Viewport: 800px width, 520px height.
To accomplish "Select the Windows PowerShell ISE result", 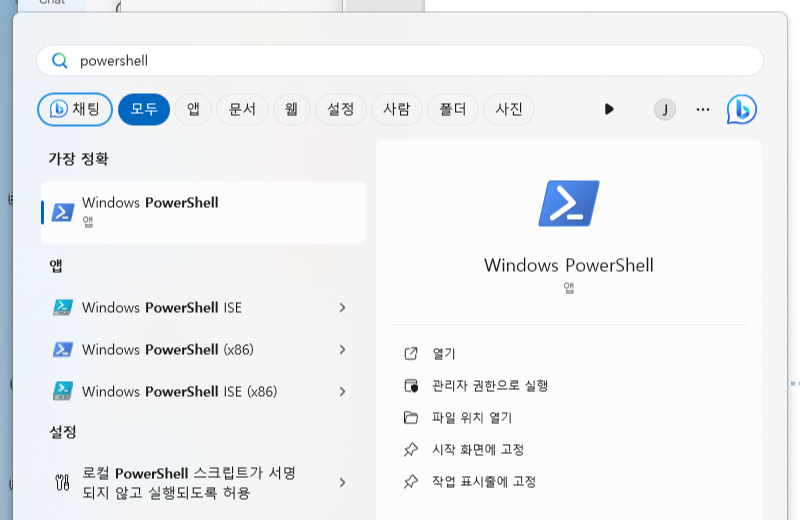I will tap(203, 308).
